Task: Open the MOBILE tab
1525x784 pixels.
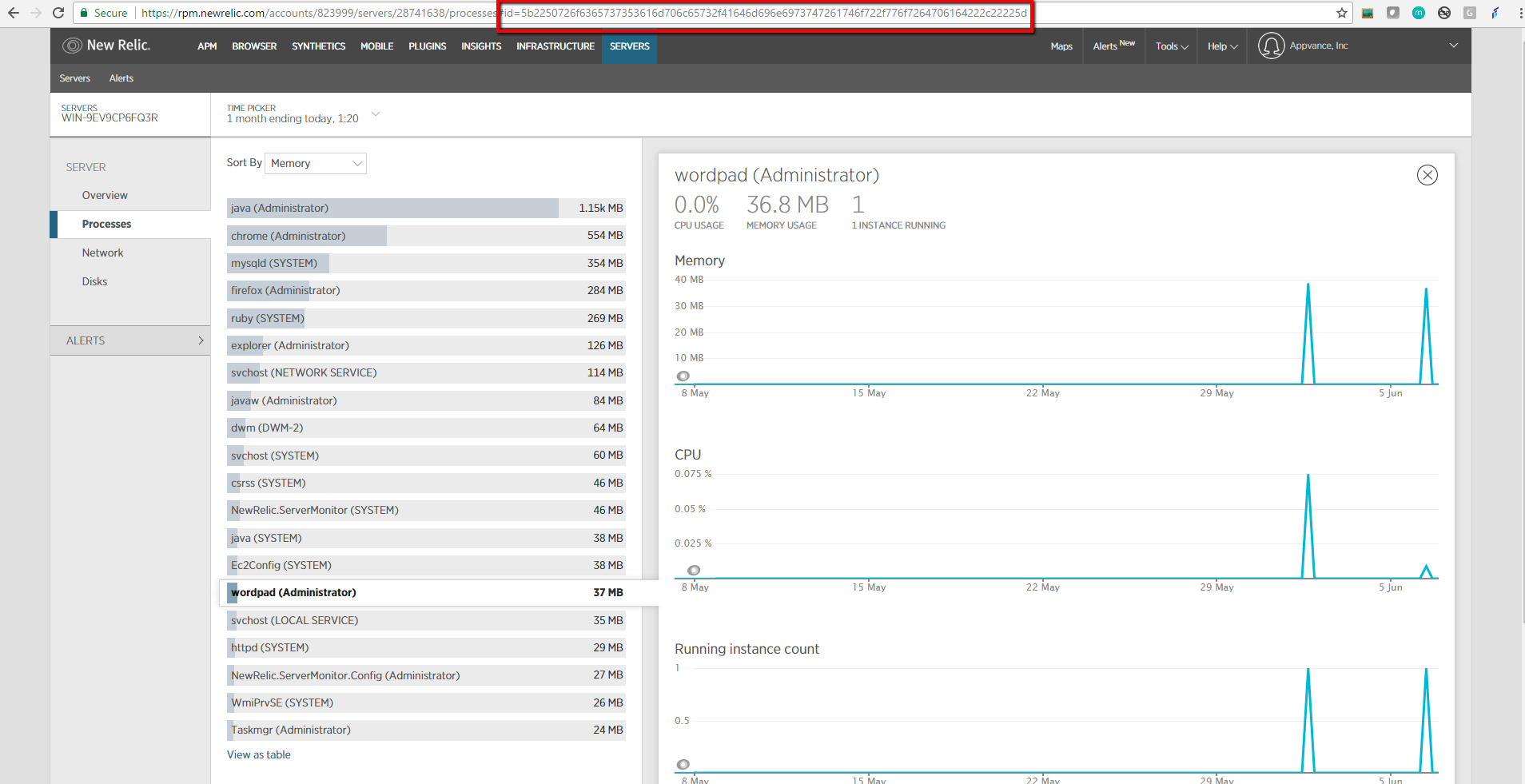Action: (376, 46)
